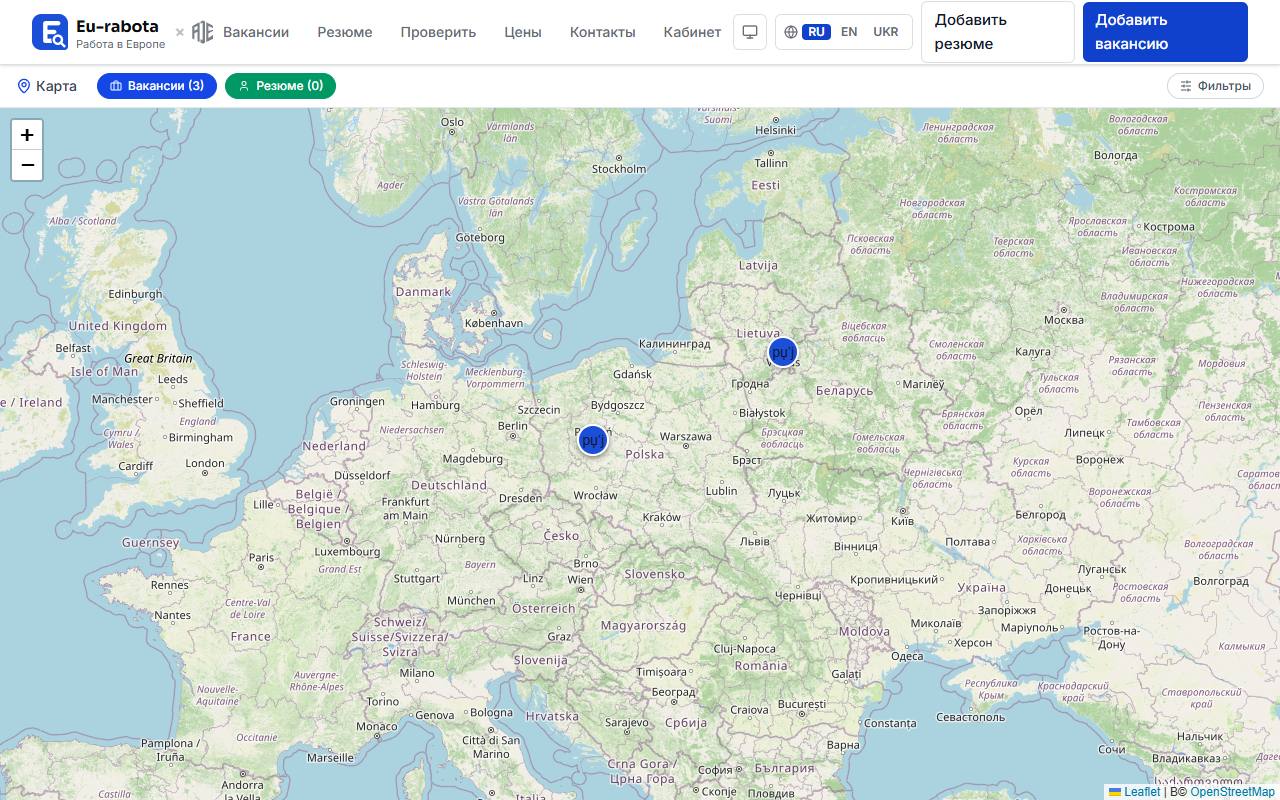Image resolution: width=1280 pixels, height=800 pixels.
Task: Open the OpenStreetMap attribution link
Action: (x=1232, y=792)
